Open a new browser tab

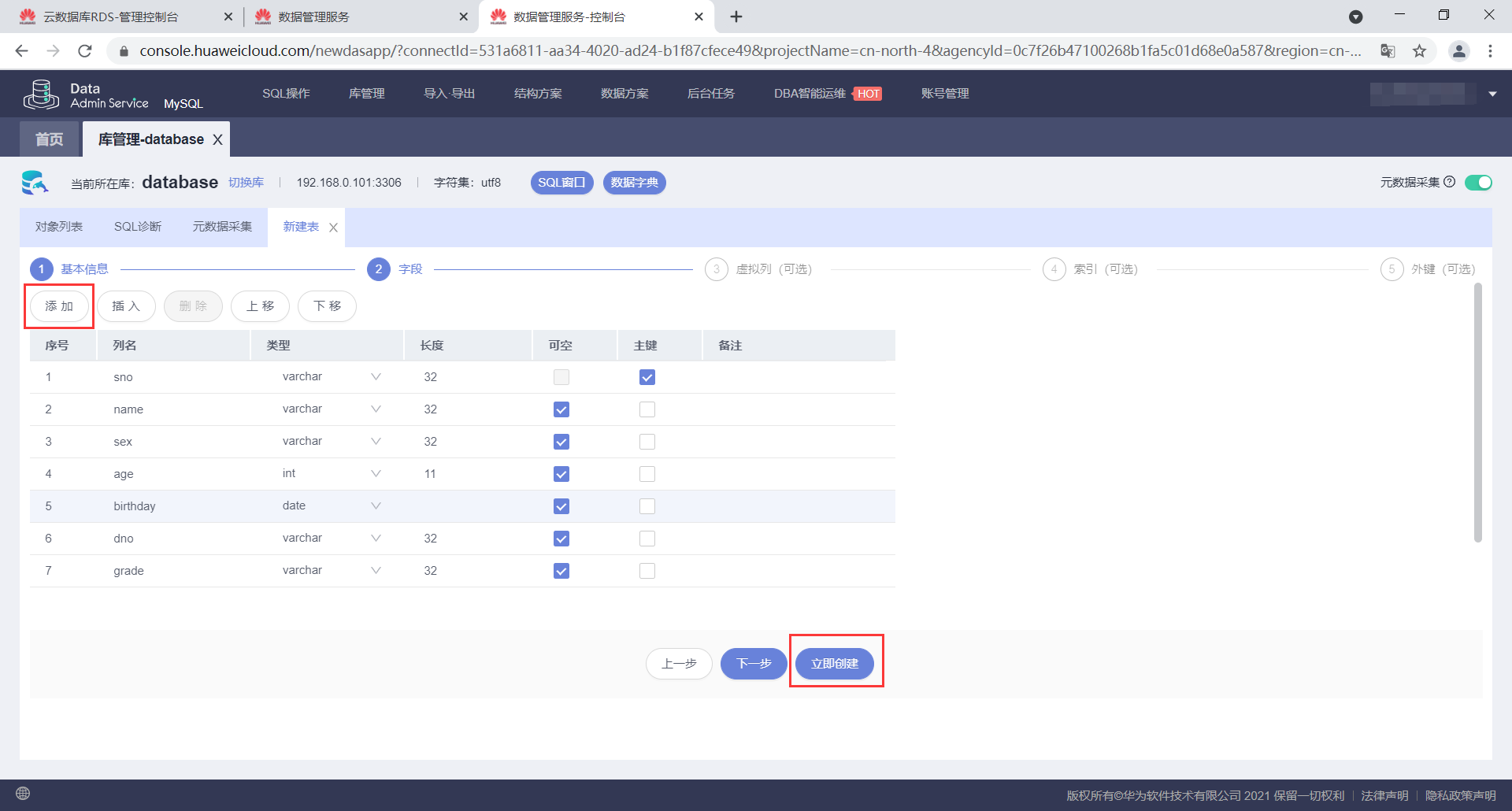coord(736,17)
